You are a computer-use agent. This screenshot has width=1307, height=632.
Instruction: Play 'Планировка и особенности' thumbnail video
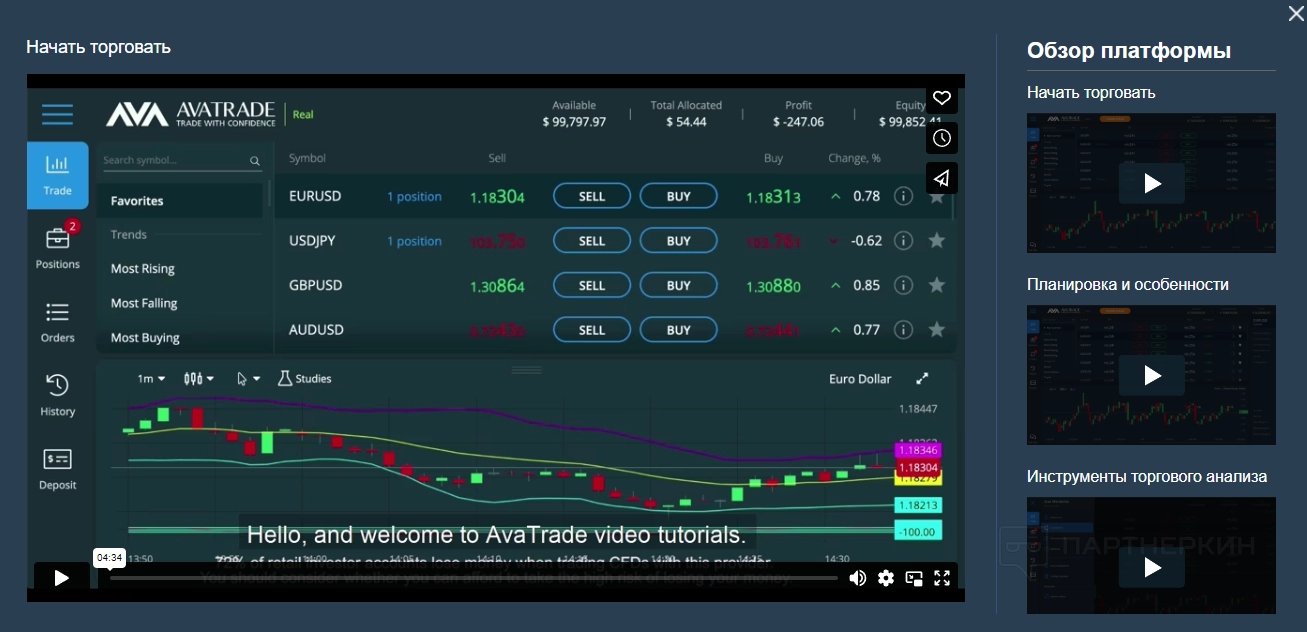[x=1151, y=375]
